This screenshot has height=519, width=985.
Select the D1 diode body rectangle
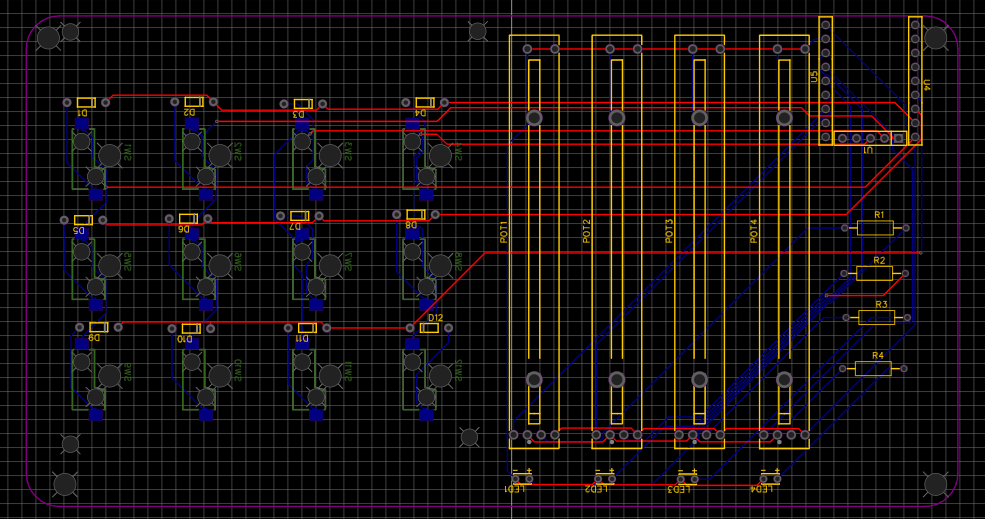pyautogui.click(x=86, y=102)
